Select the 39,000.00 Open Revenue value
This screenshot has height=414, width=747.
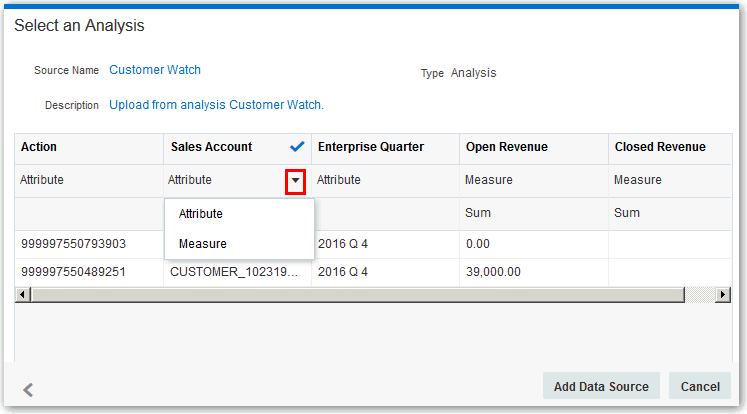tap(534, 272)
